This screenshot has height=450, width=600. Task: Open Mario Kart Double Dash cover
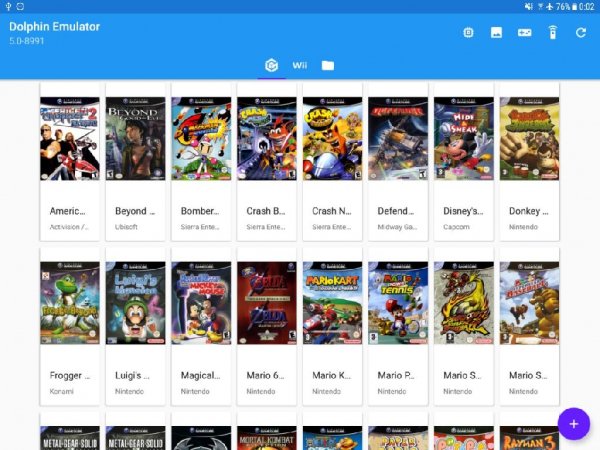333,303
